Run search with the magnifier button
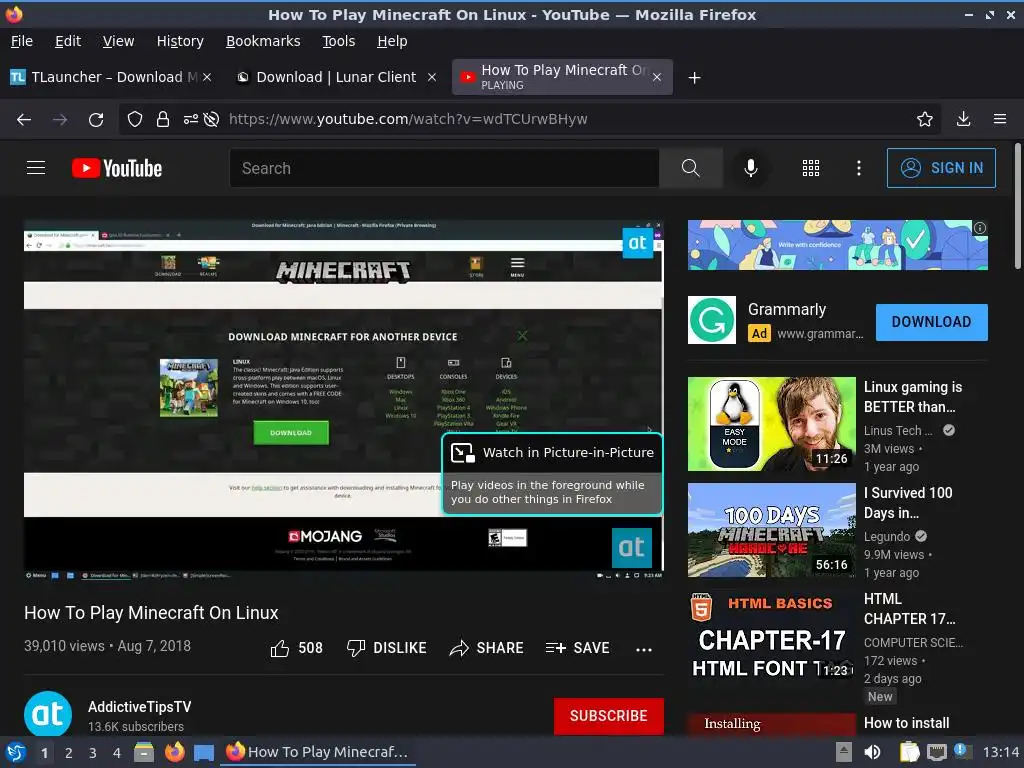The width and height of the screenshot is (1024, 768). pos(690,168)
